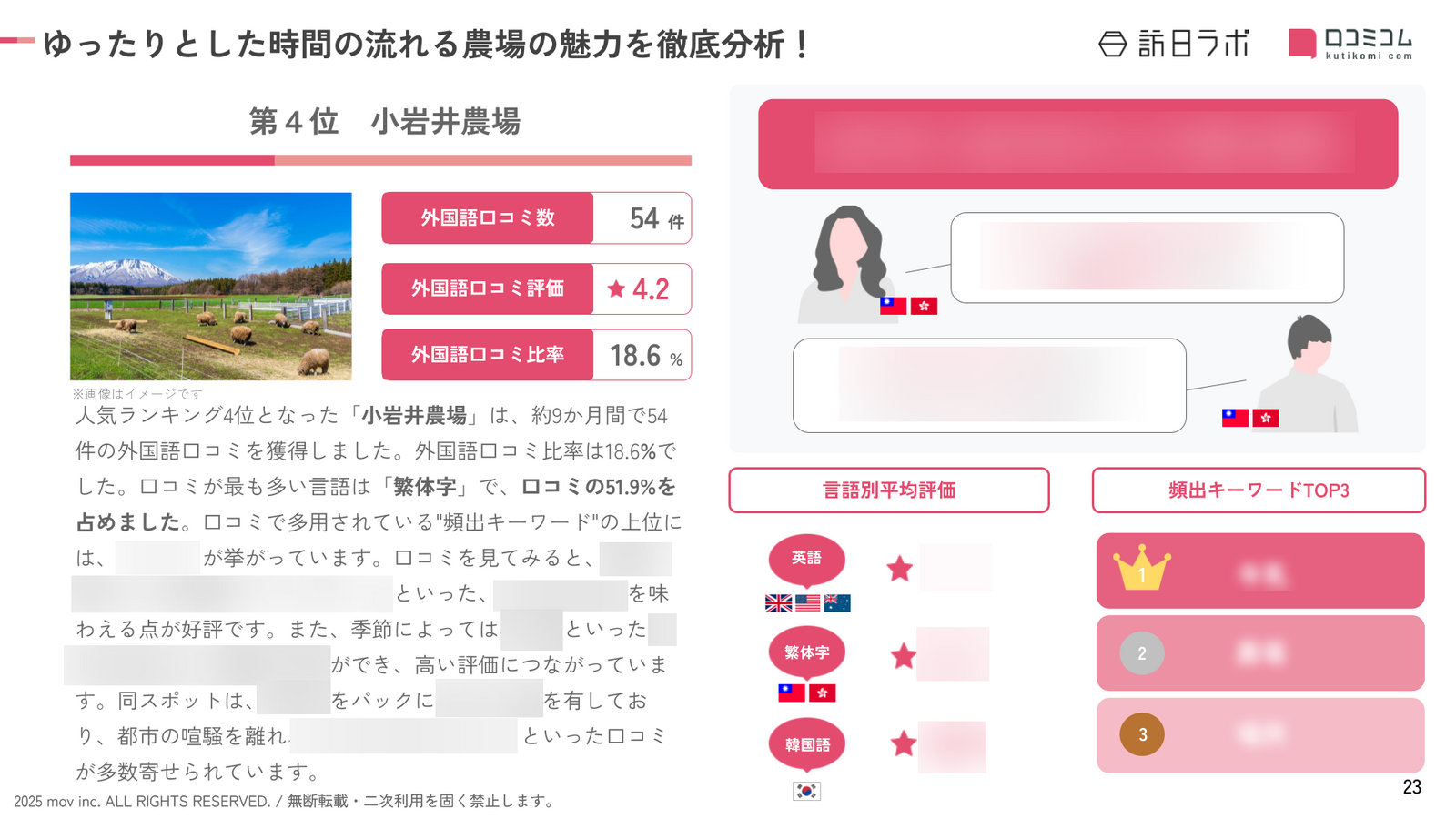Click the 外国語口コミ評価 4.2 rating value
This screenshot has height=819, width=1456.
point(642,289)
